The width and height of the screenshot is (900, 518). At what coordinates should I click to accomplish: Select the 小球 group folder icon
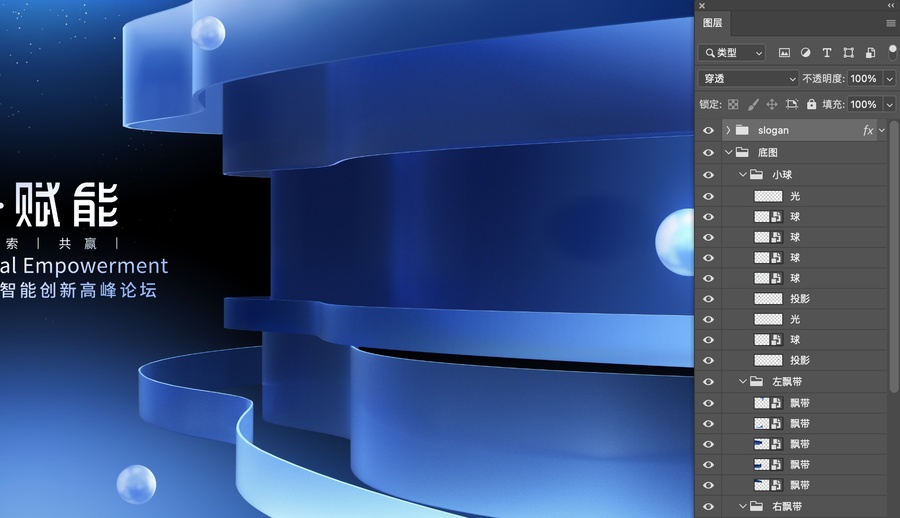pyautogui.click(x=757, y=174)
